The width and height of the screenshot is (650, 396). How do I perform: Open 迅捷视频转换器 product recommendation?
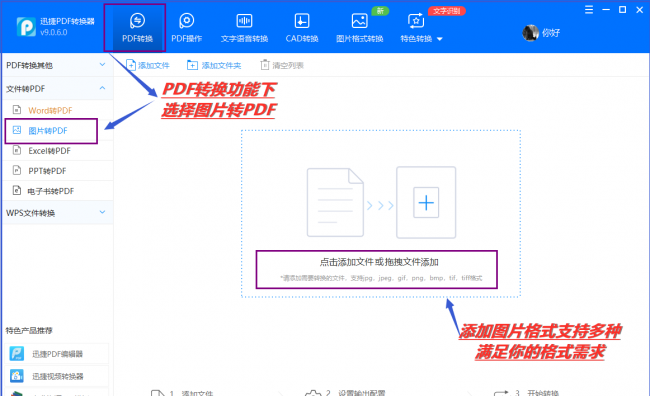point(57,376)
